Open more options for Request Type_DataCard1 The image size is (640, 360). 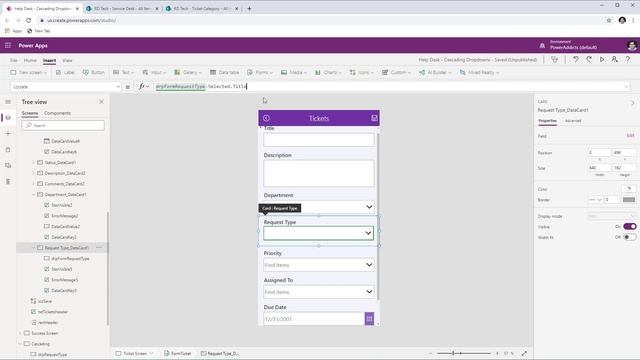pyautogui.click(x=99, y=247)
